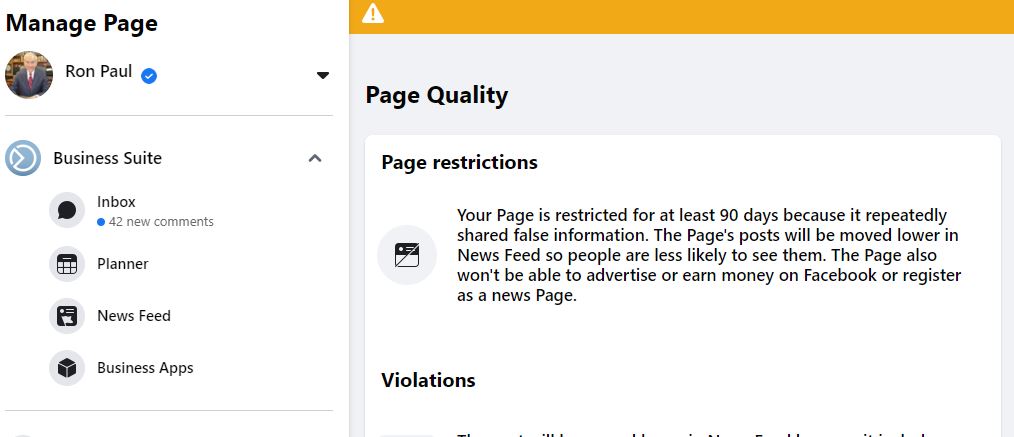The image size is (1014, 437).
Task: Click the Inbox speech bubble icon
Action: 67,210
